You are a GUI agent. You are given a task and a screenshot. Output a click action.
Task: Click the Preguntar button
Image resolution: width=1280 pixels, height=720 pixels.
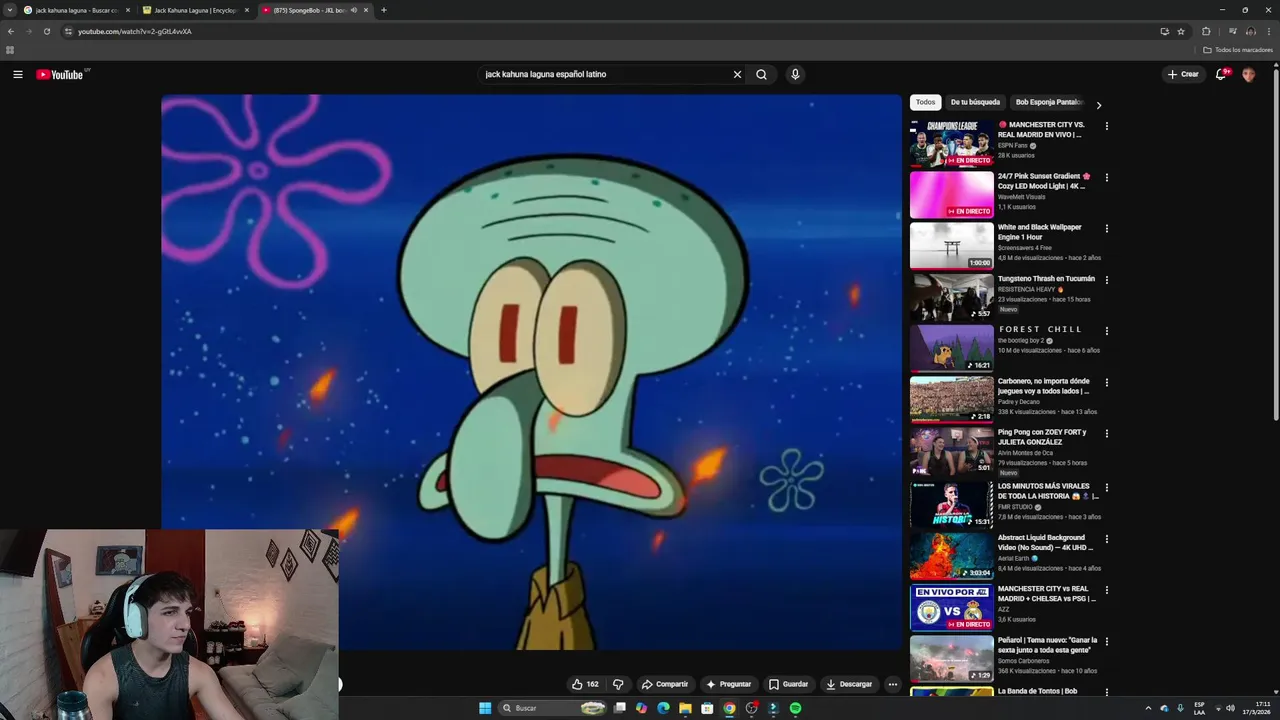pyautogui.click(x=728, y=684)
